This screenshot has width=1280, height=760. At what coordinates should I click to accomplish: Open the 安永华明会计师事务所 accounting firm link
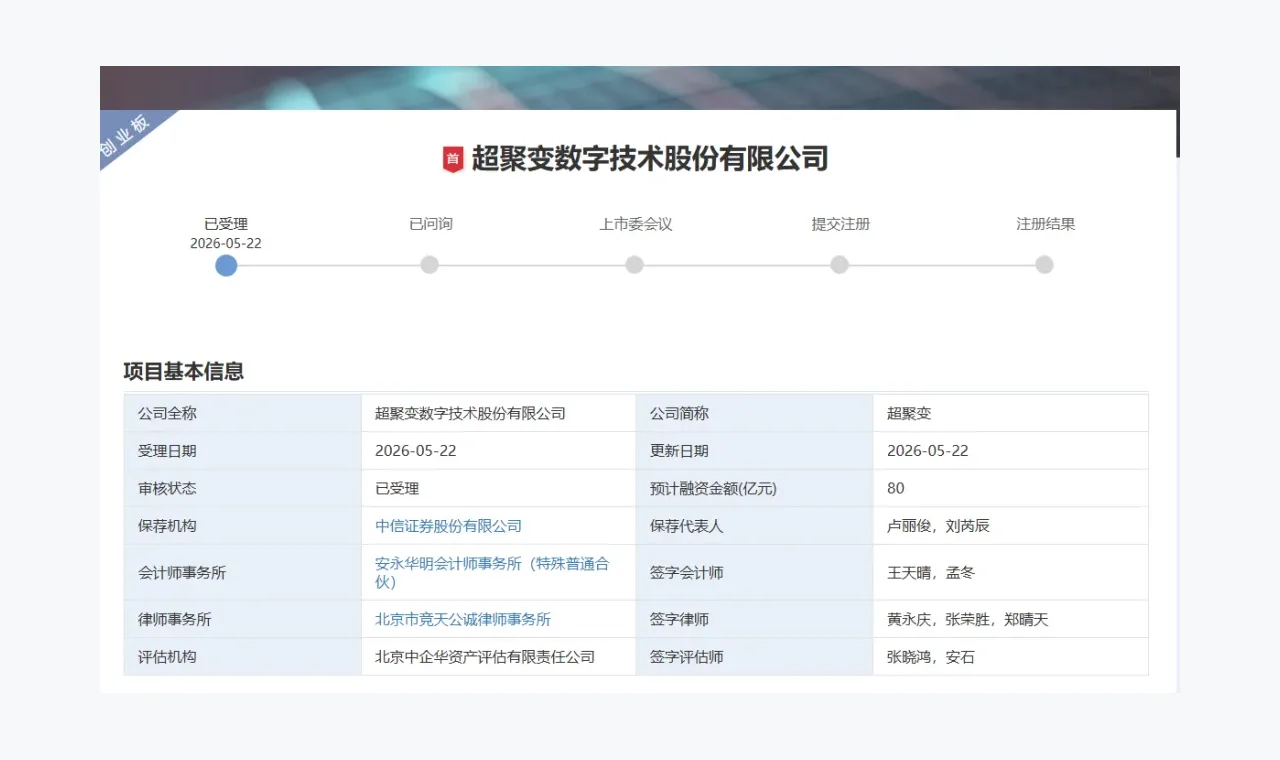tap(492, 572)
